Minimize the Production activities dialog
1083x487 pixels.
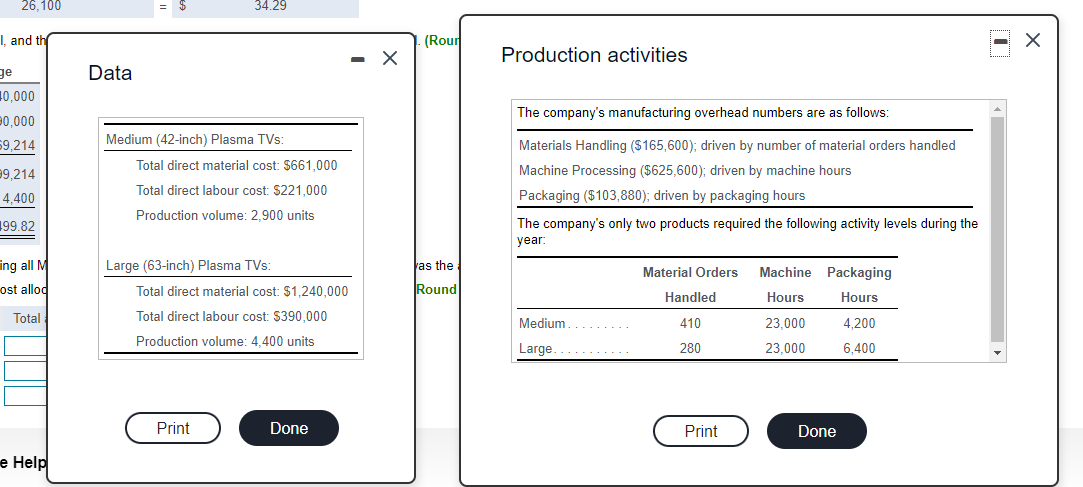(999, 41)
